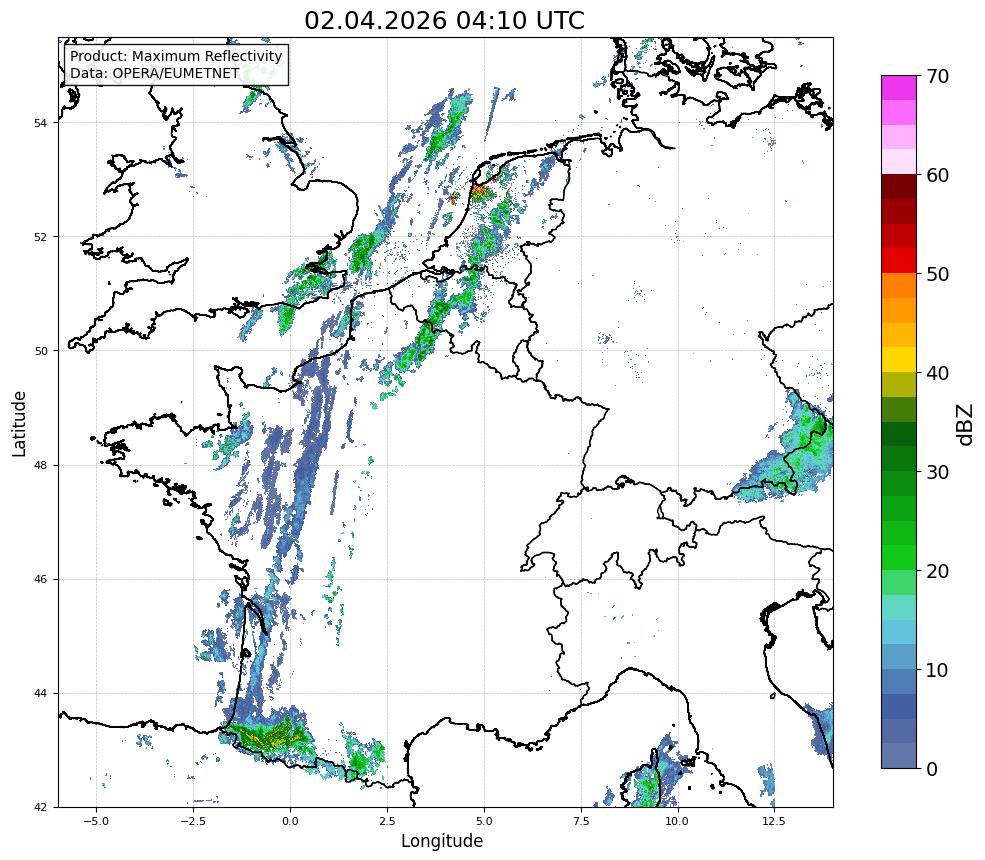Image resolution: width=985 pixels, height=860 pixels.
Task: Click the latitude tick label 44
Action: coord(40,694)
